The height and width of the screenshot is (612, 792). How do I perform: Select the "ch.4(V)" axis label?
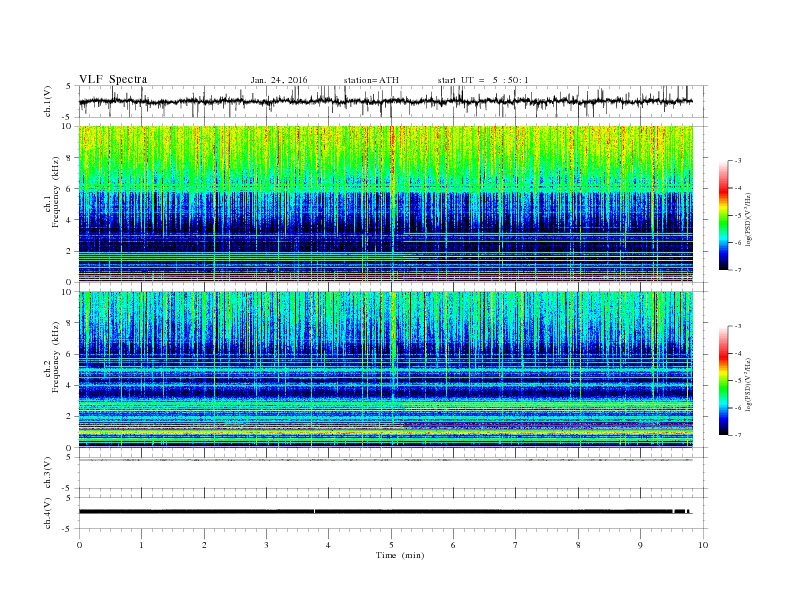click(x=48, y=513)
